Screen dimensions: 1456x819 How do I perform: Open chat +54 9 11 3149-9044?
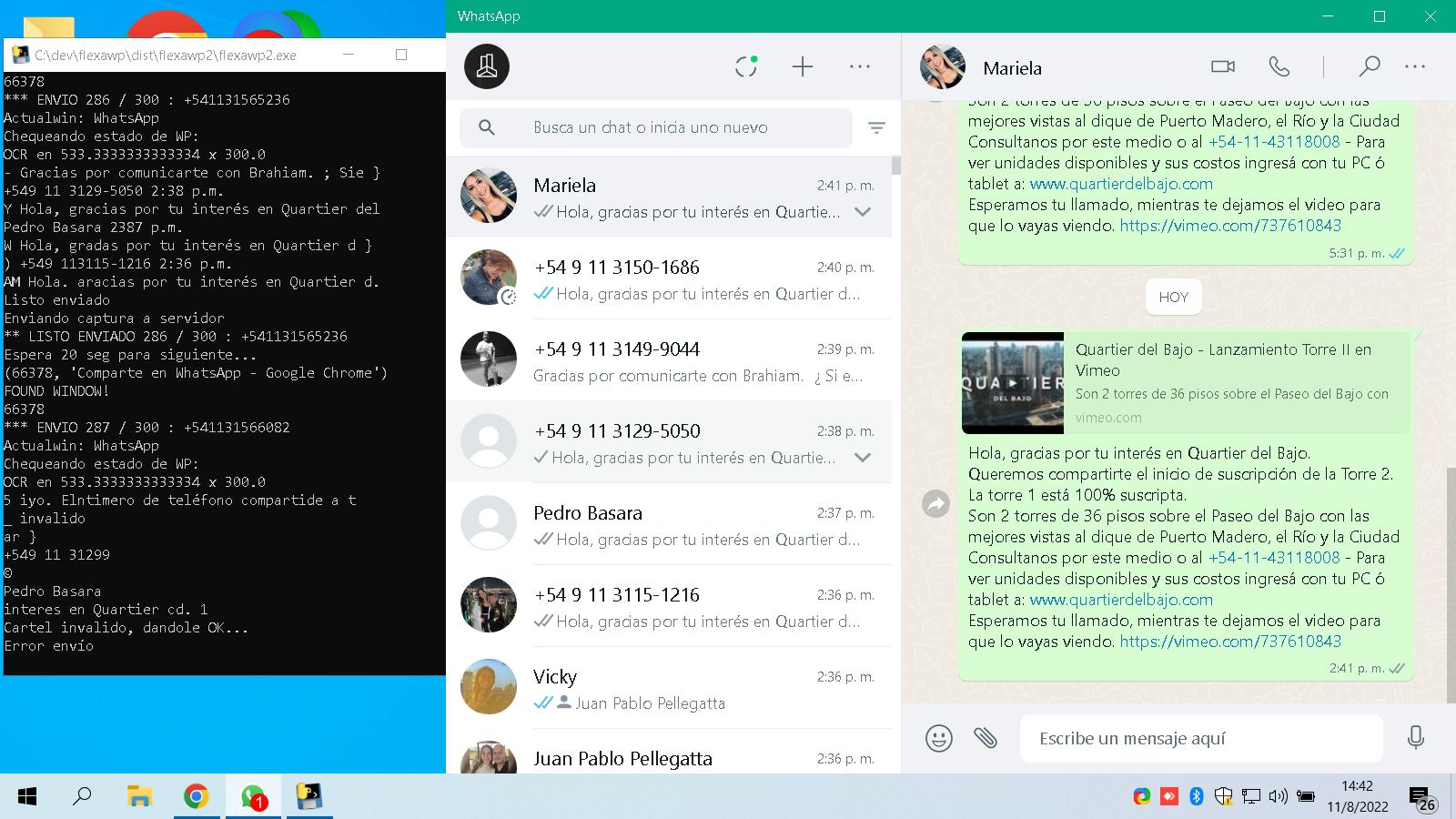pos(669,360)
